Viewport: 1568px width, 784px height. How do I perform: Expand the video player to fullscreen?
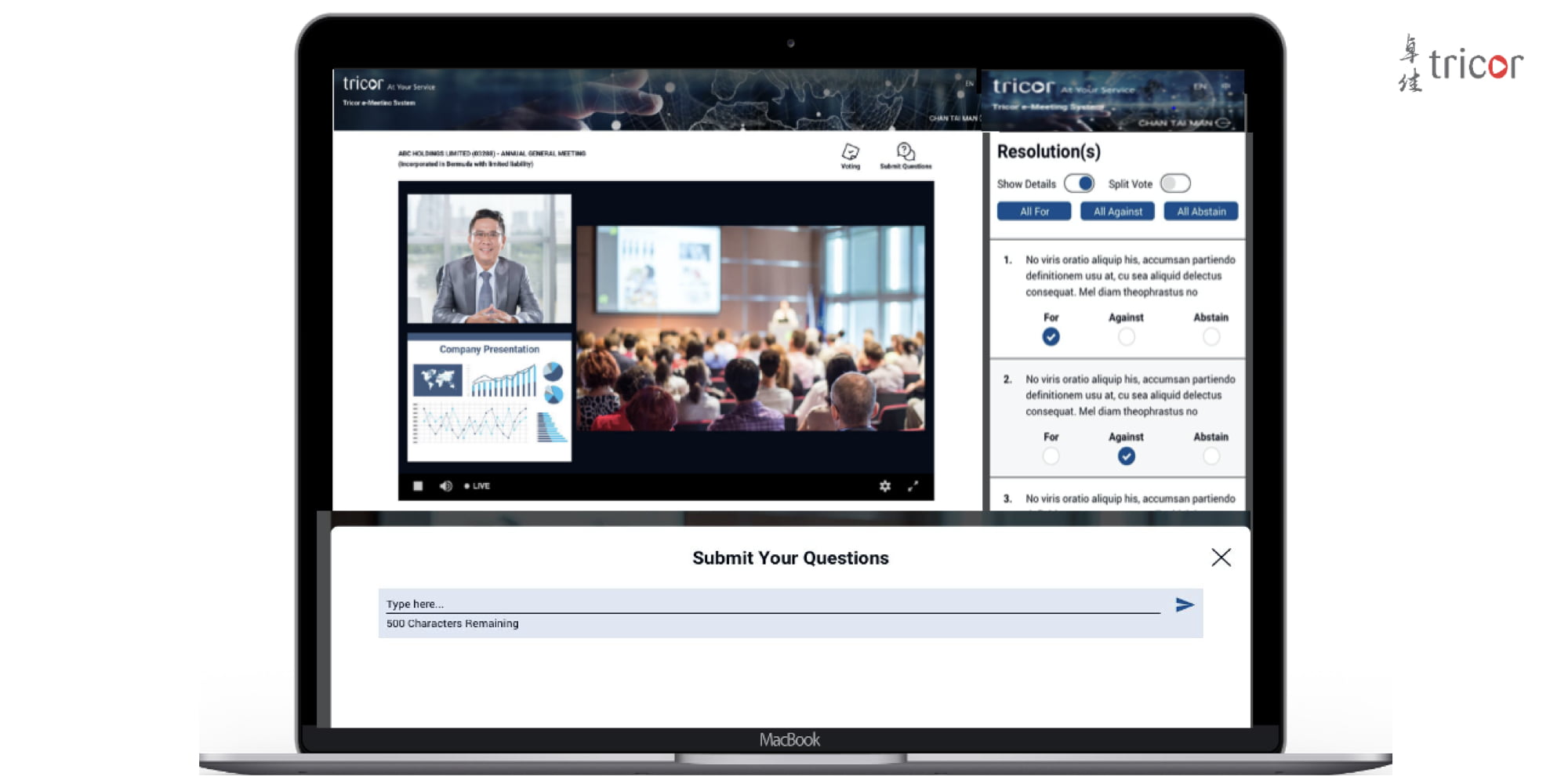(x=913, y=486)
